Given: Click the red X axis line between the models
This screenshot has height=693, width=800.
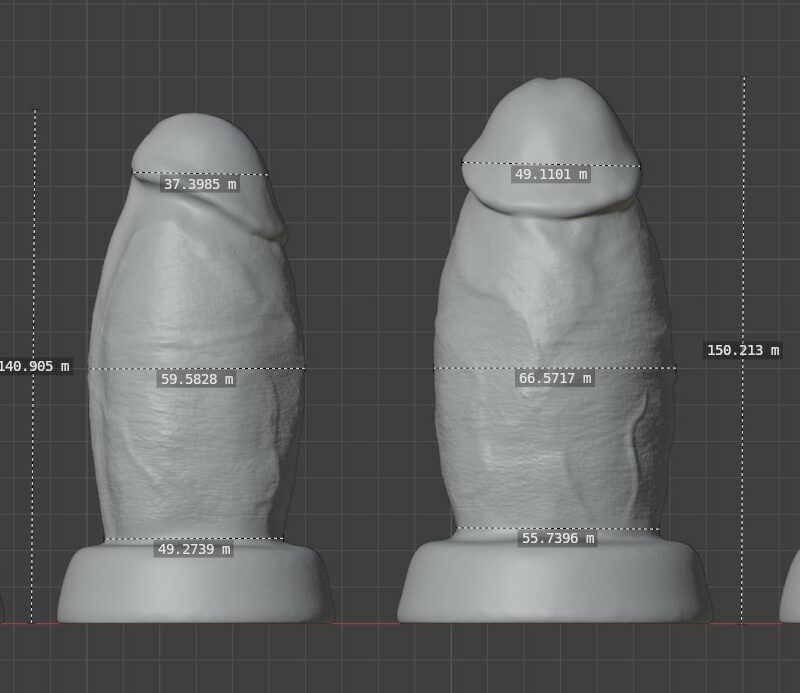Looking at the screenshot, I should 365,623.
